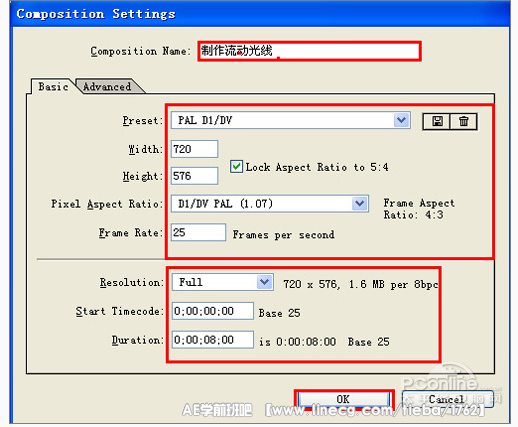Click the '720 x 576, 1.6 MB per 8bpc' text
This screenshot has height=427, width=518.
tap(360, 284)
